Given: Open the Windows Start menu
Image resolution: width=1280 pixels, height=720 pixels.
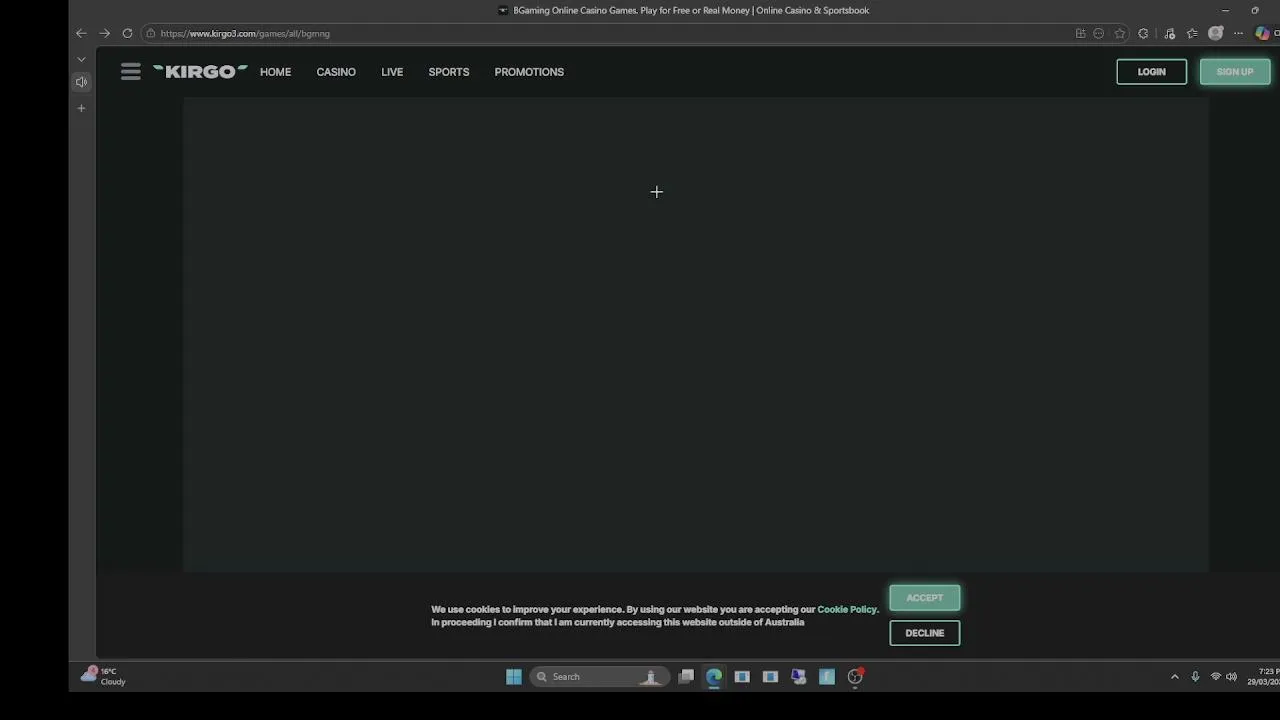Looking at the screenshot, I should [513, 677].
